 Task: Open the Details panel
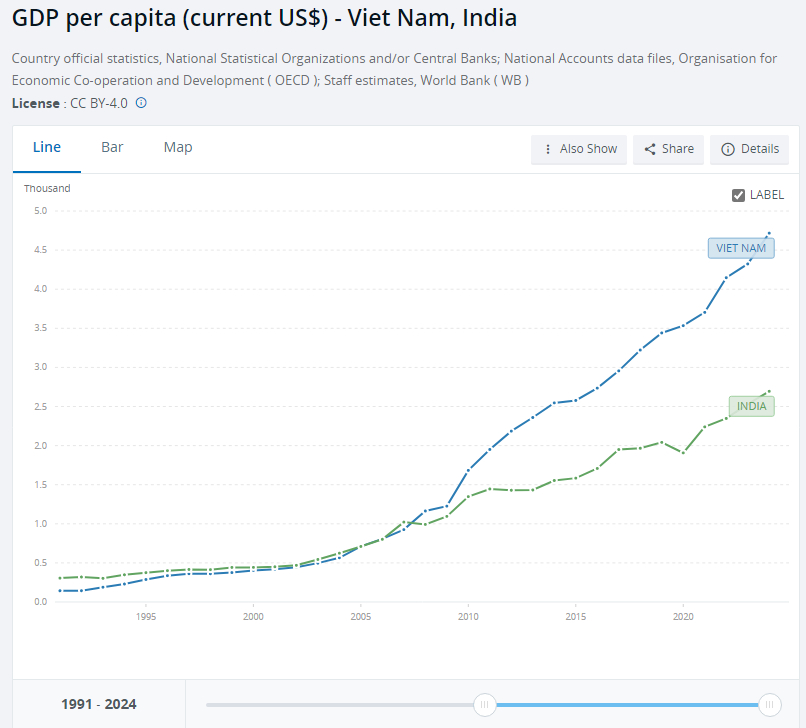pyautogui.click(x=749, y=149)
